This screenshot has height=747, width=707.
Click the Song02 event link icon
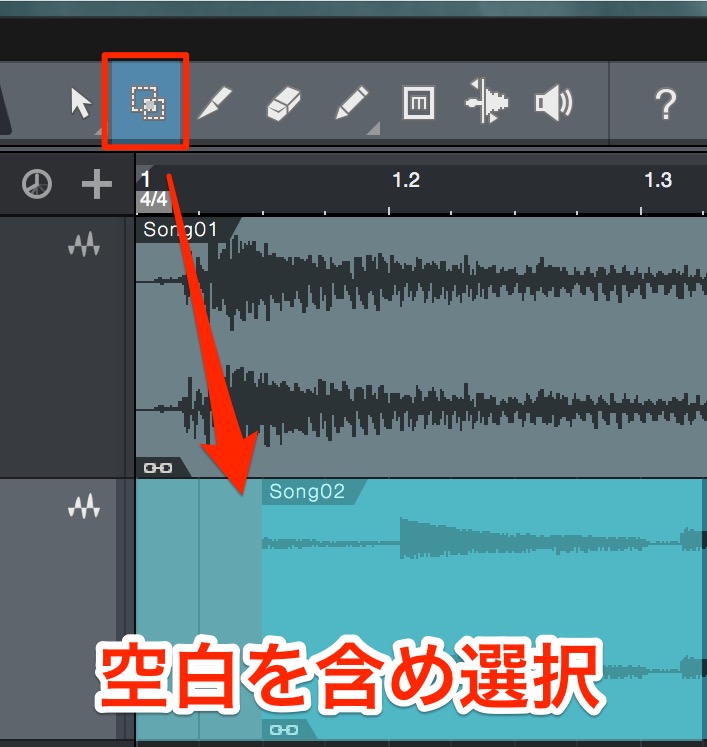(x=284, y=730)
